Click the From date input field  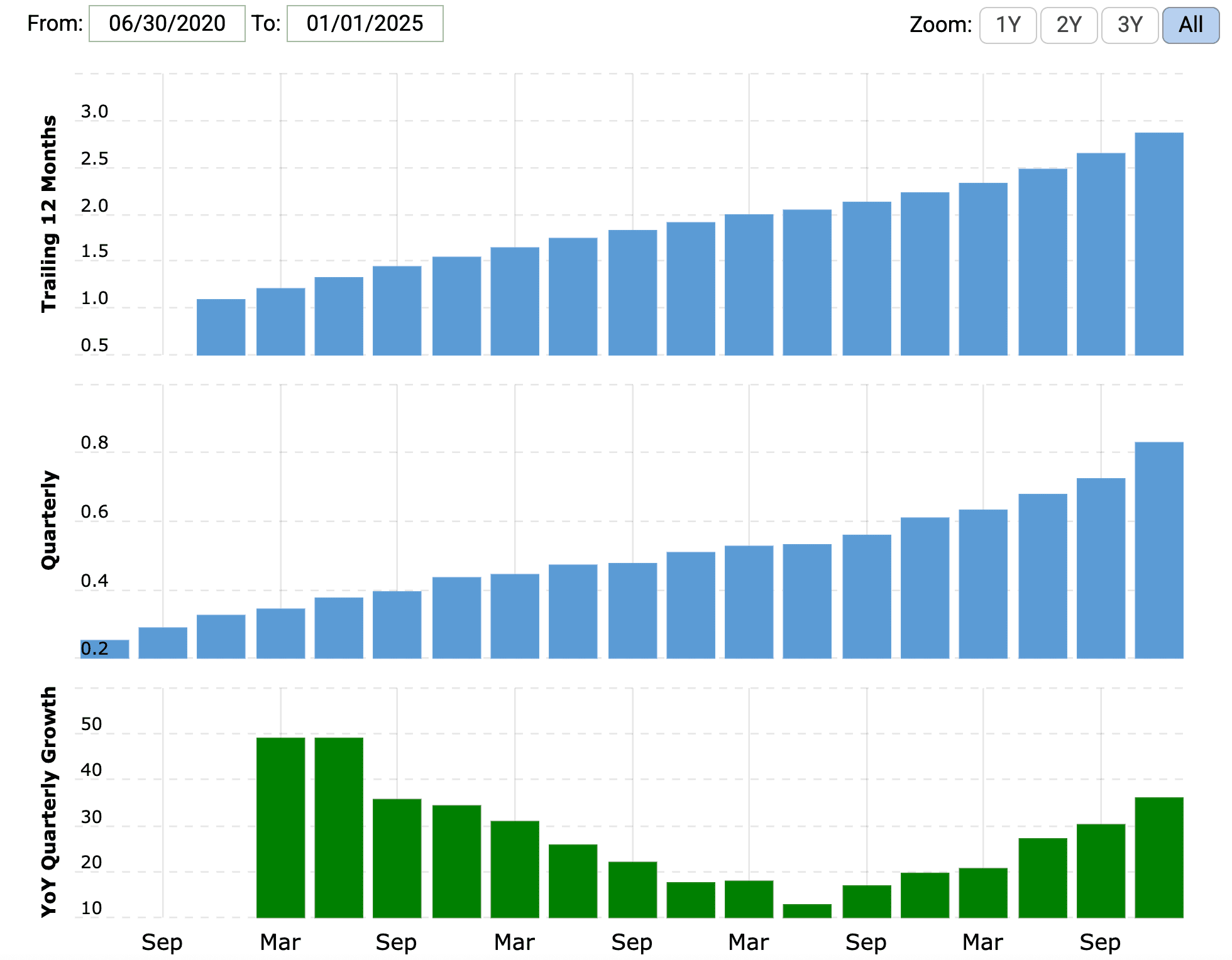[167, 24]
